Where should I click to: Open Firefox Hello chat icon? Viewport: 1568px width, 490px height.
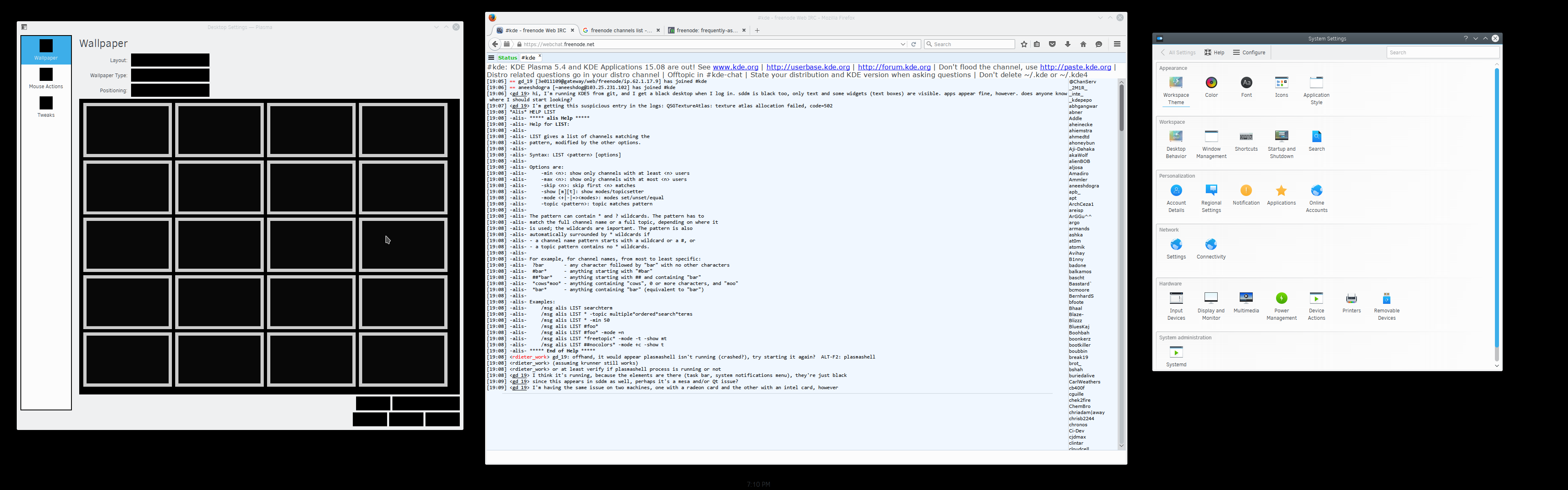point(1099,44)
